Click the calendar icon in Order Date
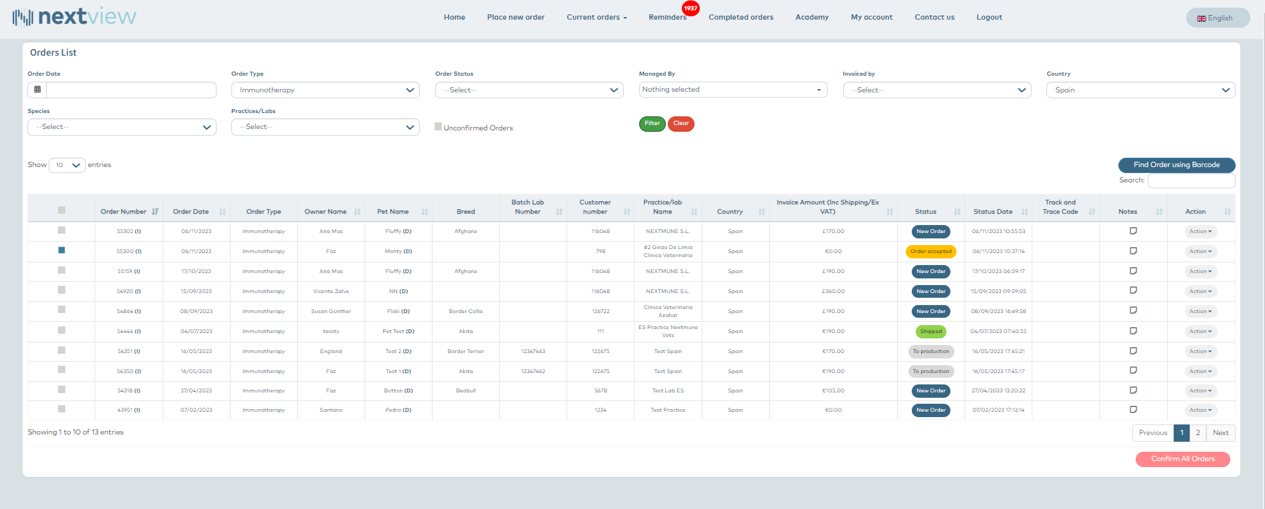This screenshot has height=509, width=1265. 38,90
